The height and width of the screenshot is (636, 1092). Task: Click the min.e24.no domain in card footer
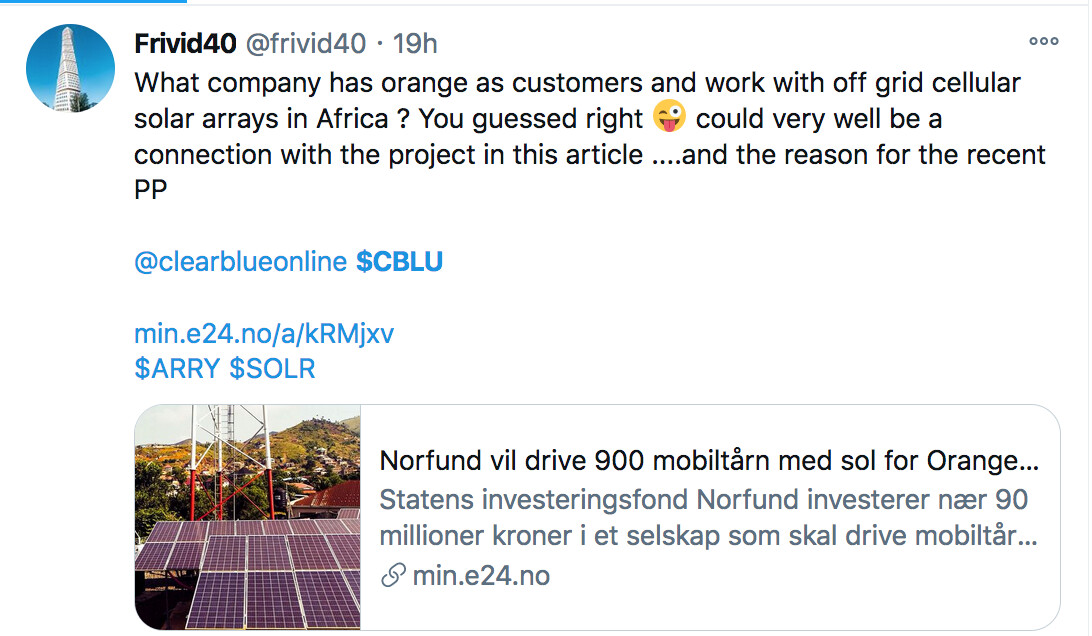[x=481, y=576]
